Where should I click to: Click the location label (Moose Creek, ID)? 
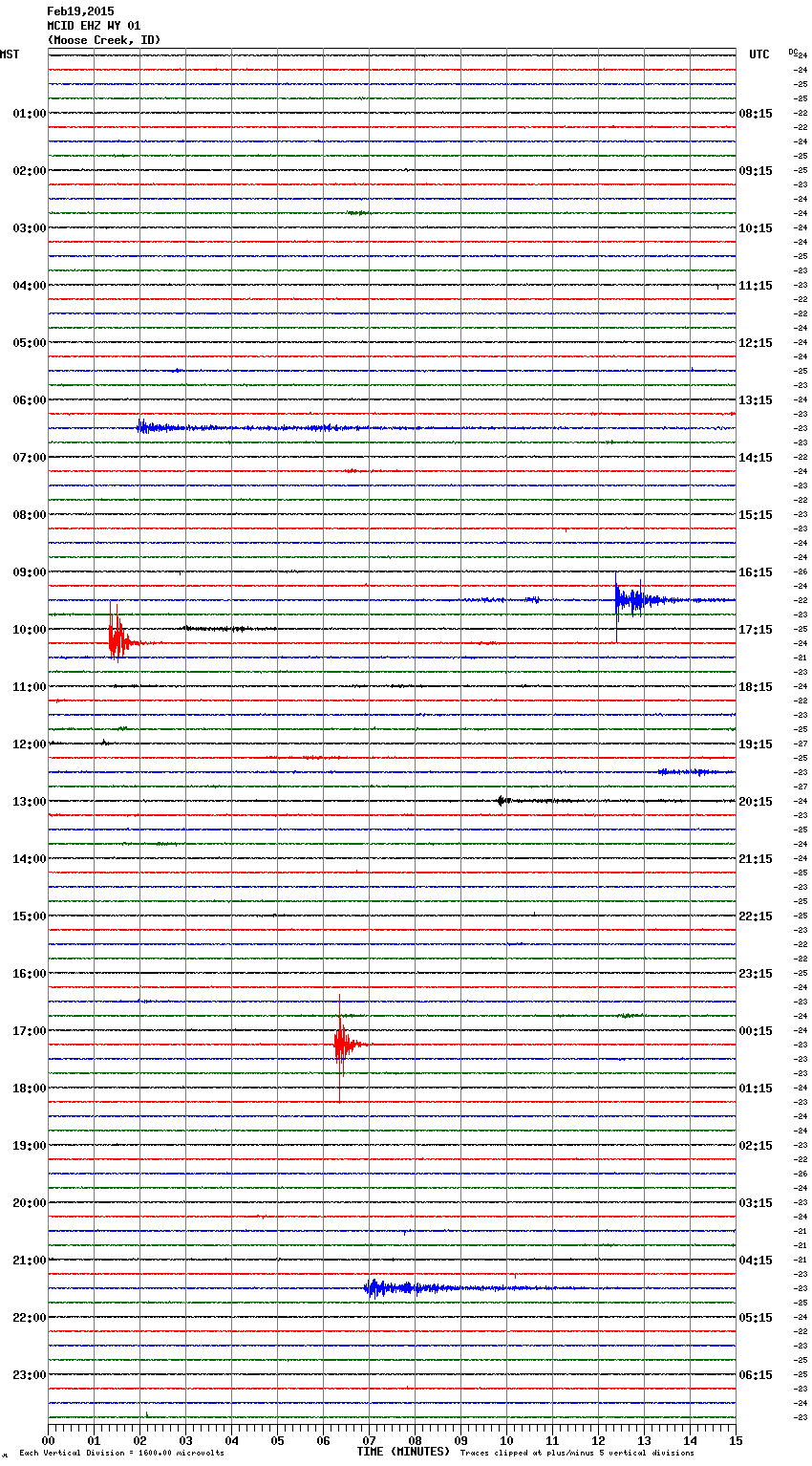(x=104, y=40)
